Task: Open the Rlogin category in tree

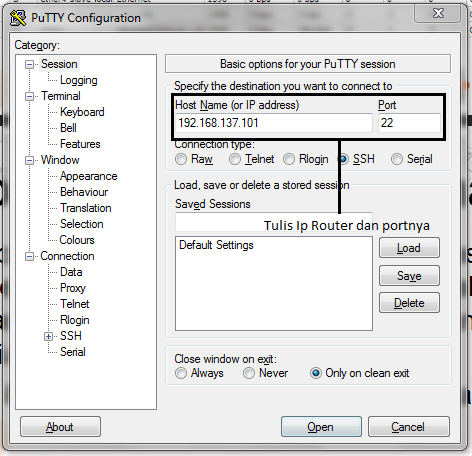Action: click(75, 320)
